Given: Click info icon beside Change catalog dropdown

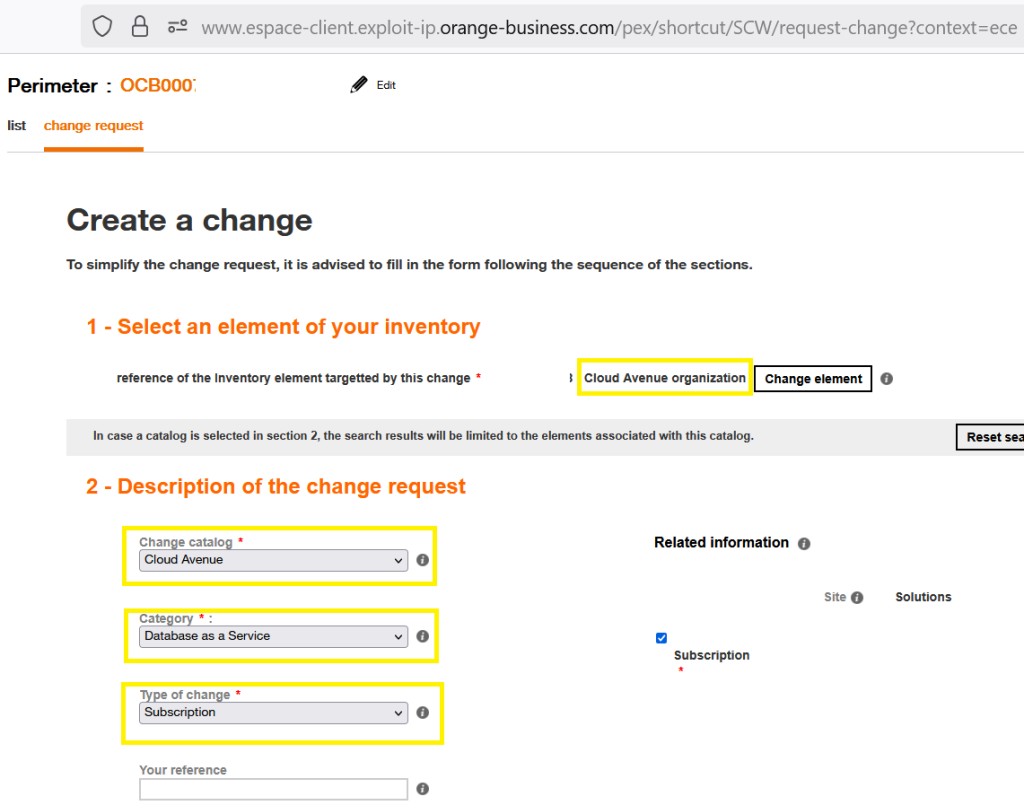Looking at the screenshot, I should pyautogui.click(x=422, y=560).
